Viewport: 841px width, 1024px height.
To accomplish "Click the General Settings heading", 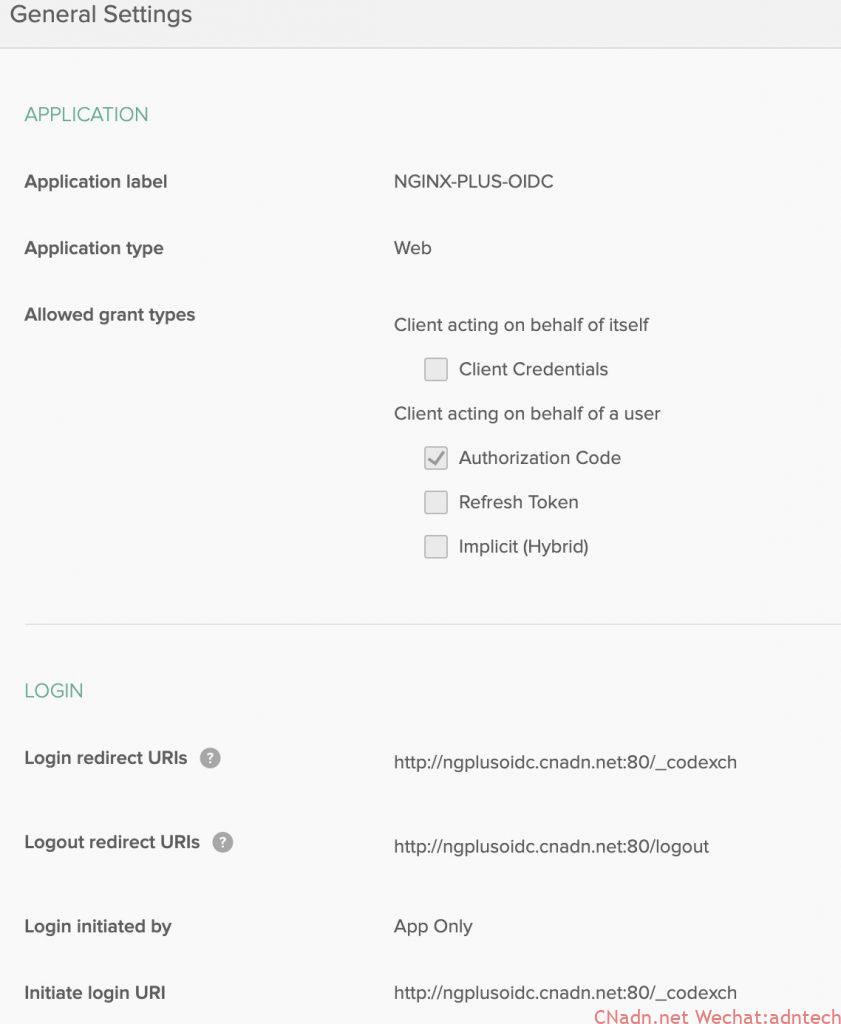I will coord(101,15).
